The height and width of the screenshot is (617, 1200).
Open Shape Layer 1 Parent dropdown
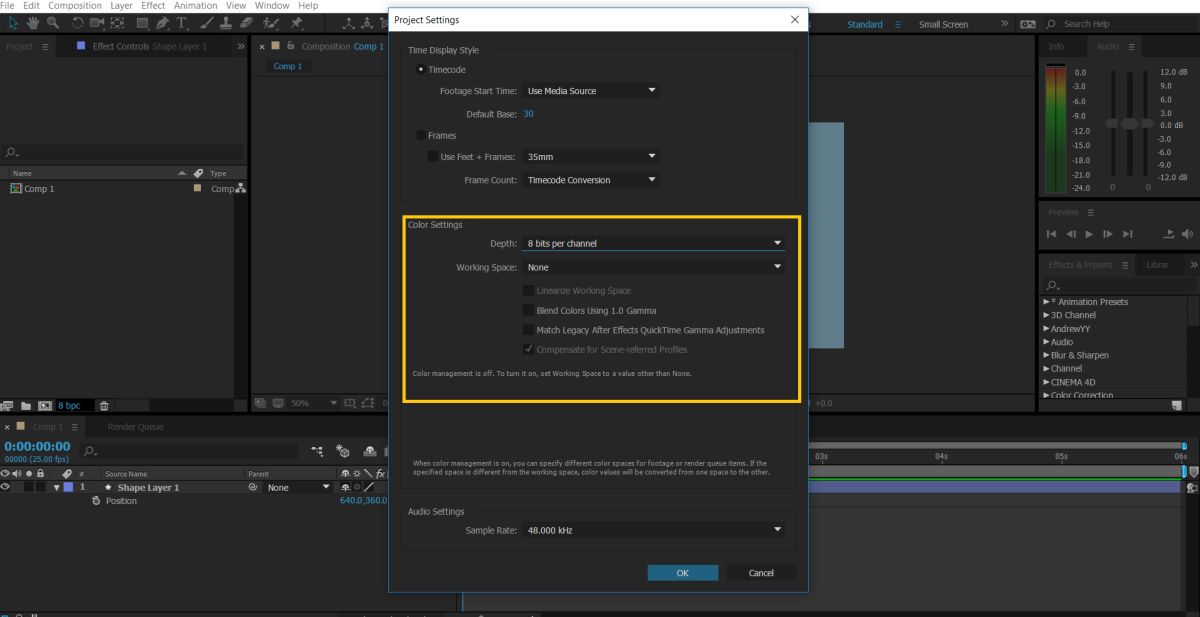coord(297,487)
